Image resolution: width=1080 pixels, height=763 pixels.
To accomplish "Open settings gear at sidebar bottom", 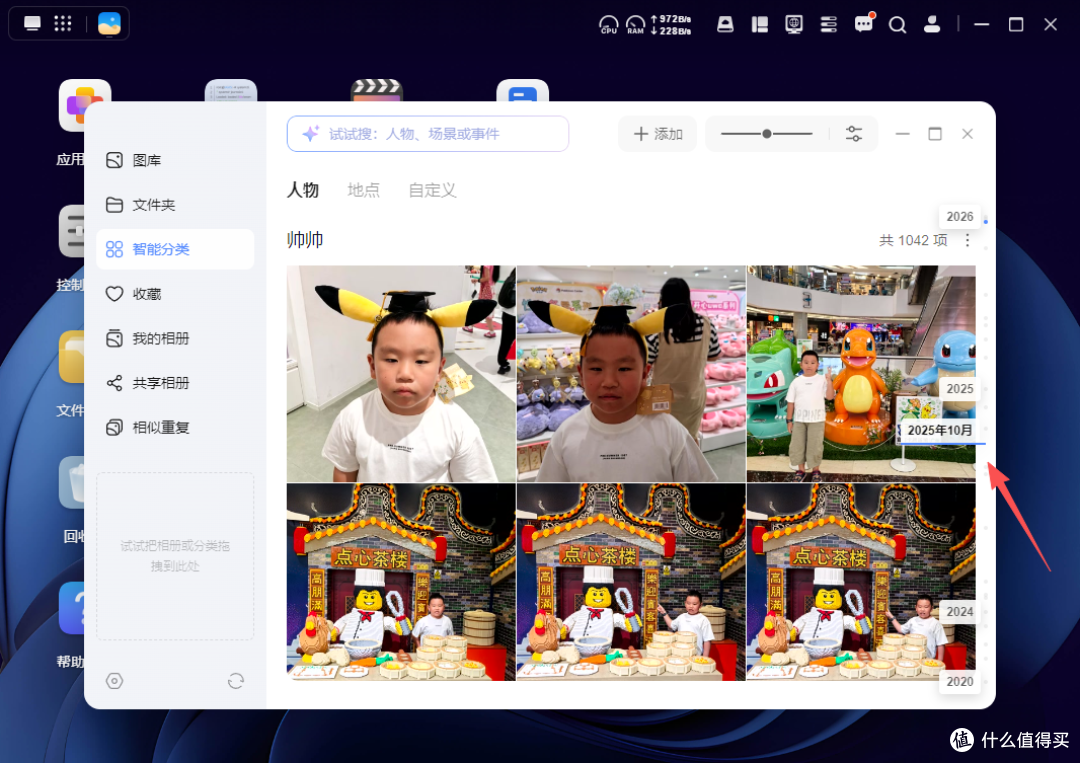I will point(114,681).
